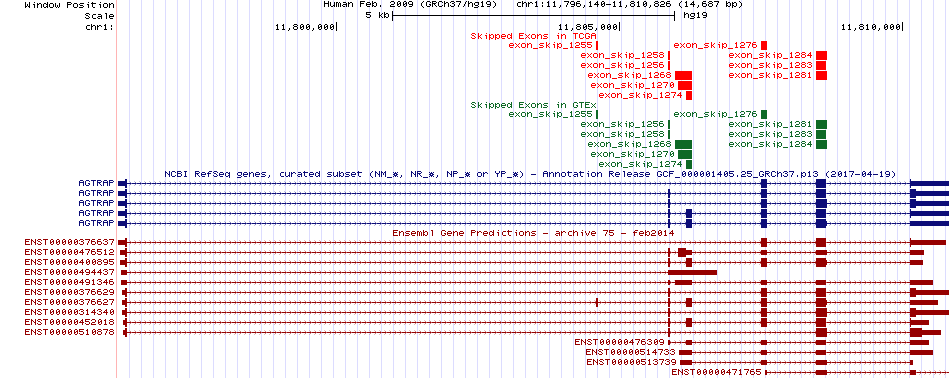Select green GTEx label exon_skip_1270
This screenshot has height=378, width=950.
pyautogui.click(x=633, y=154)
